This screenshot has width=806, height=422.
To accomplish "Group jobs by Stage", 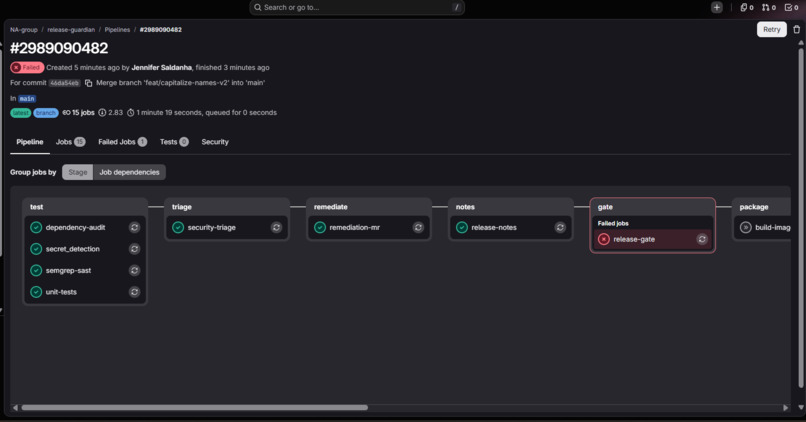I will click(78, 172).
